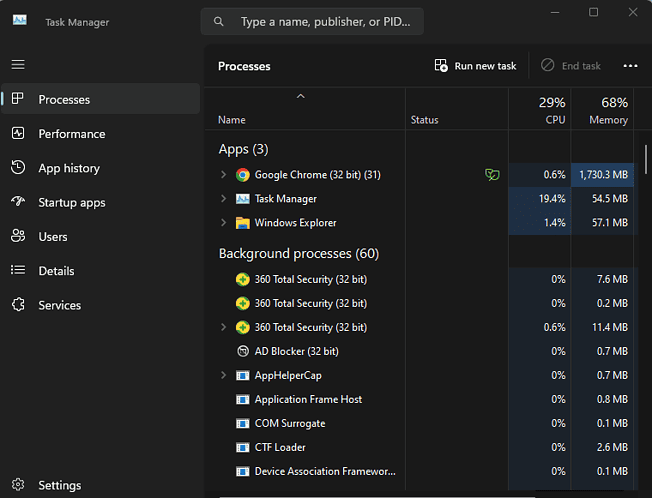Sort processes by Memory column
The image size is (652, 498).
click(608, 110)
